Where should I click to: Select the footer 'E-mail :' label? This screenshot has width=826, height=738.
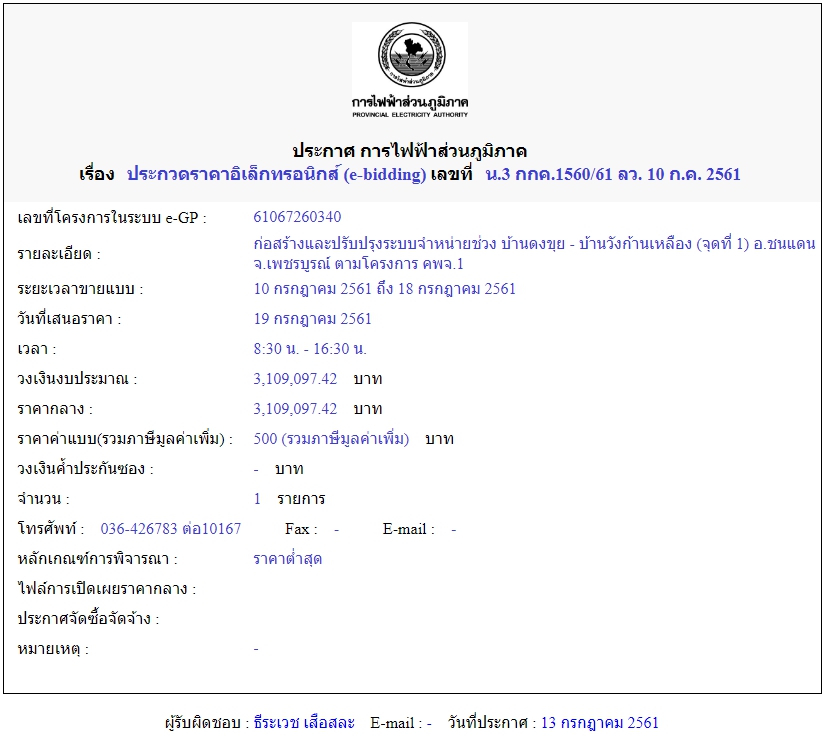(396, 723)
